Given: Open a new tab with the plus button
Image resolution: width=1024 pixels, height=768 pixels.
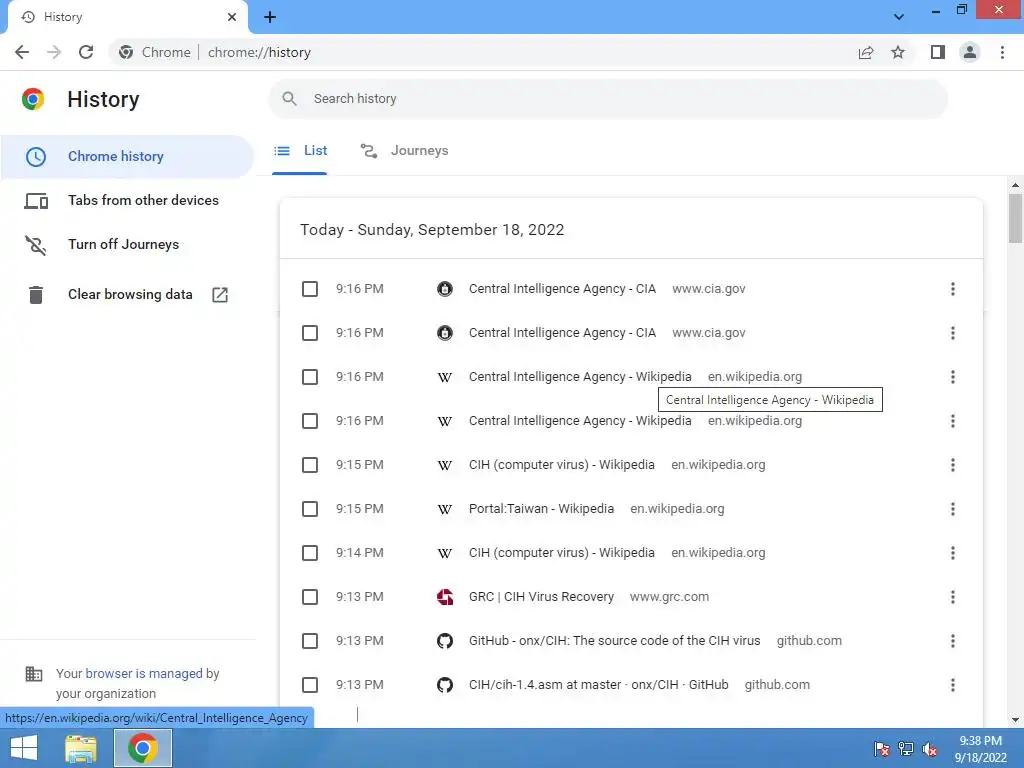Looking at the screenshot, I should pyautogui.click(x=270, y=17).
